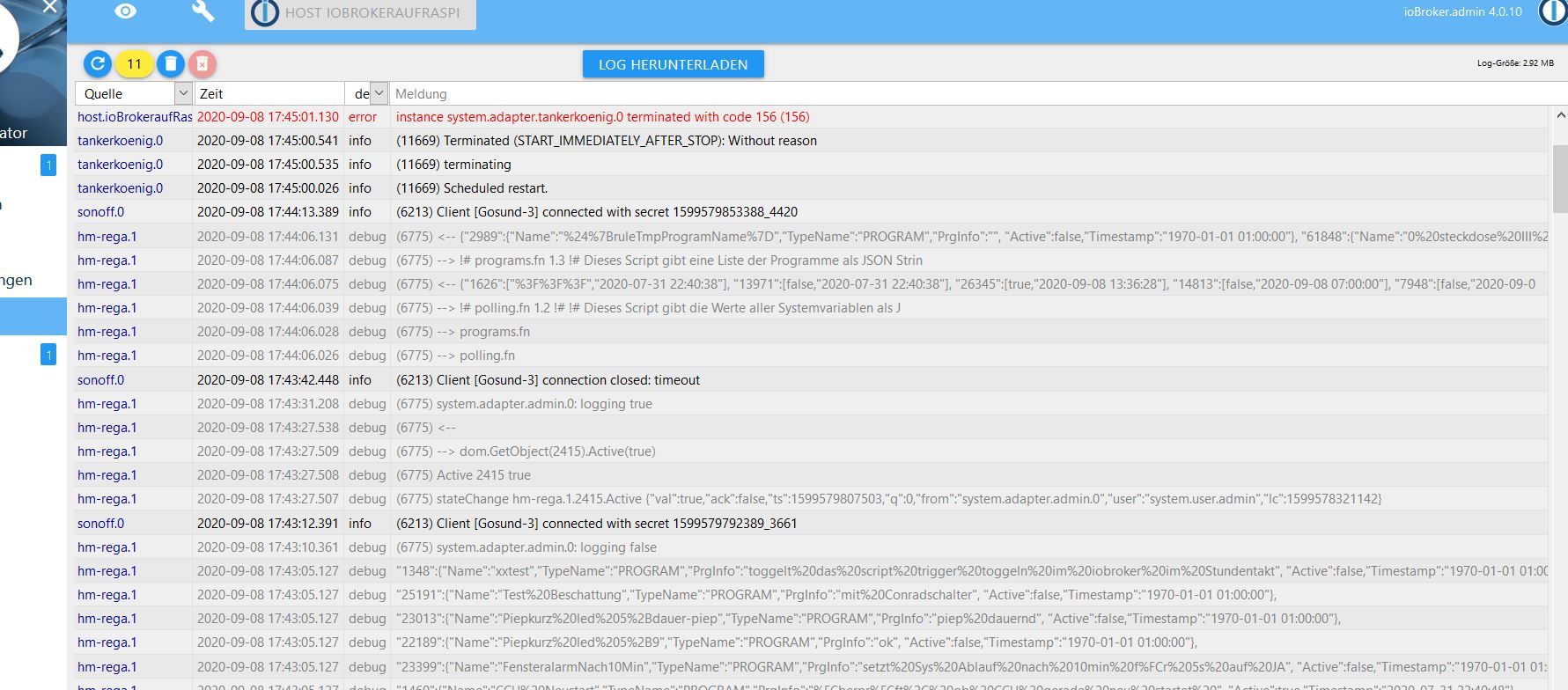Screen dimensions: 1568x690
Task: Click the Zeit column header
Action: click(x=269, y=93)
